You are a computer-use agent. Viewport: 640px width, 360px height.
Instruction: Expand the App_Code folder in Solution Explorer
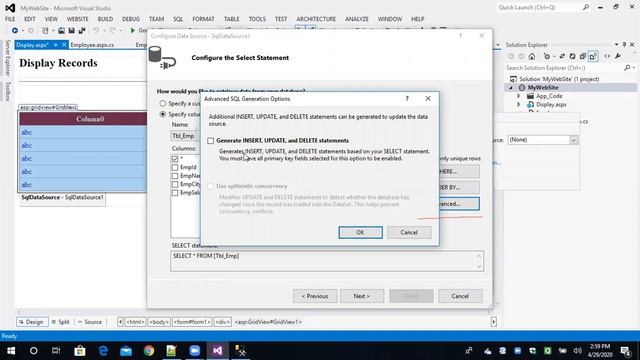[x=519, y=96]
